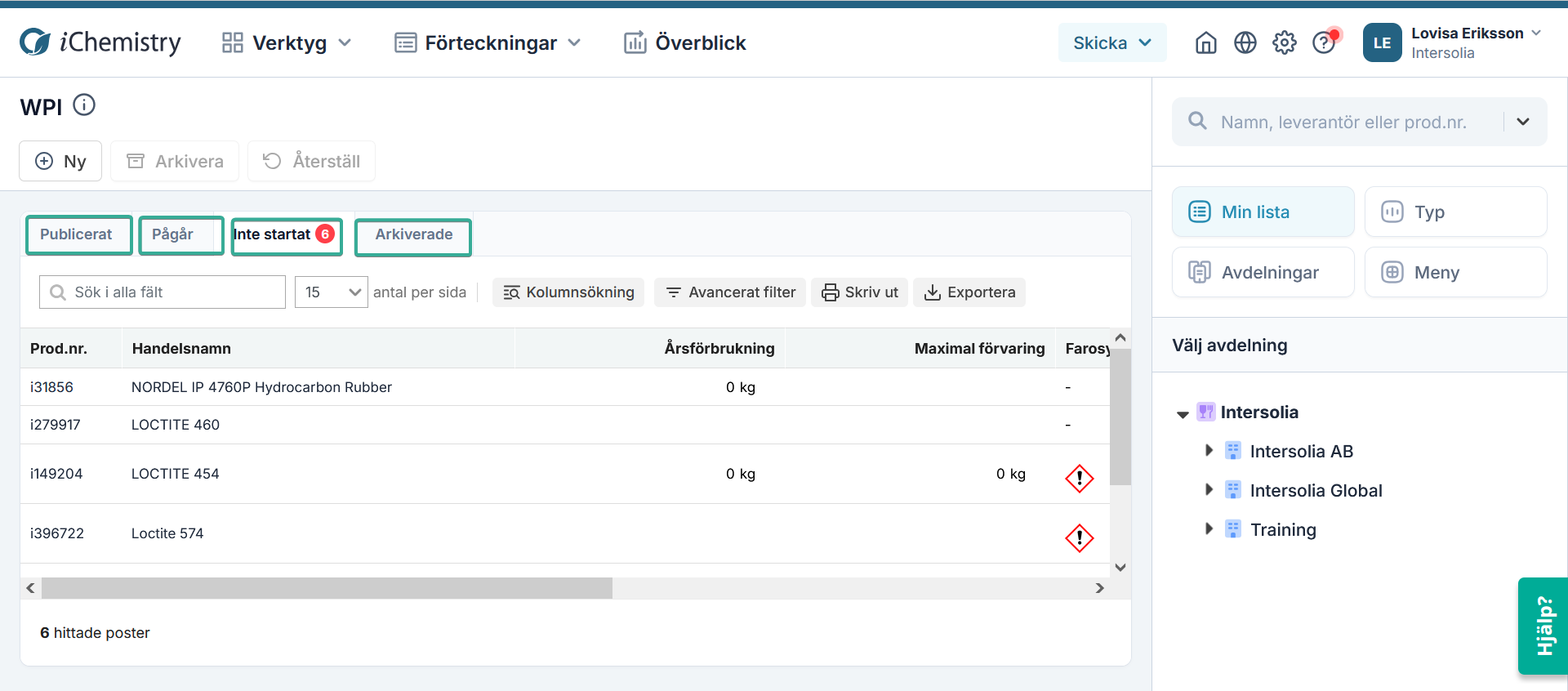Click product number i149204

(56, 474)
